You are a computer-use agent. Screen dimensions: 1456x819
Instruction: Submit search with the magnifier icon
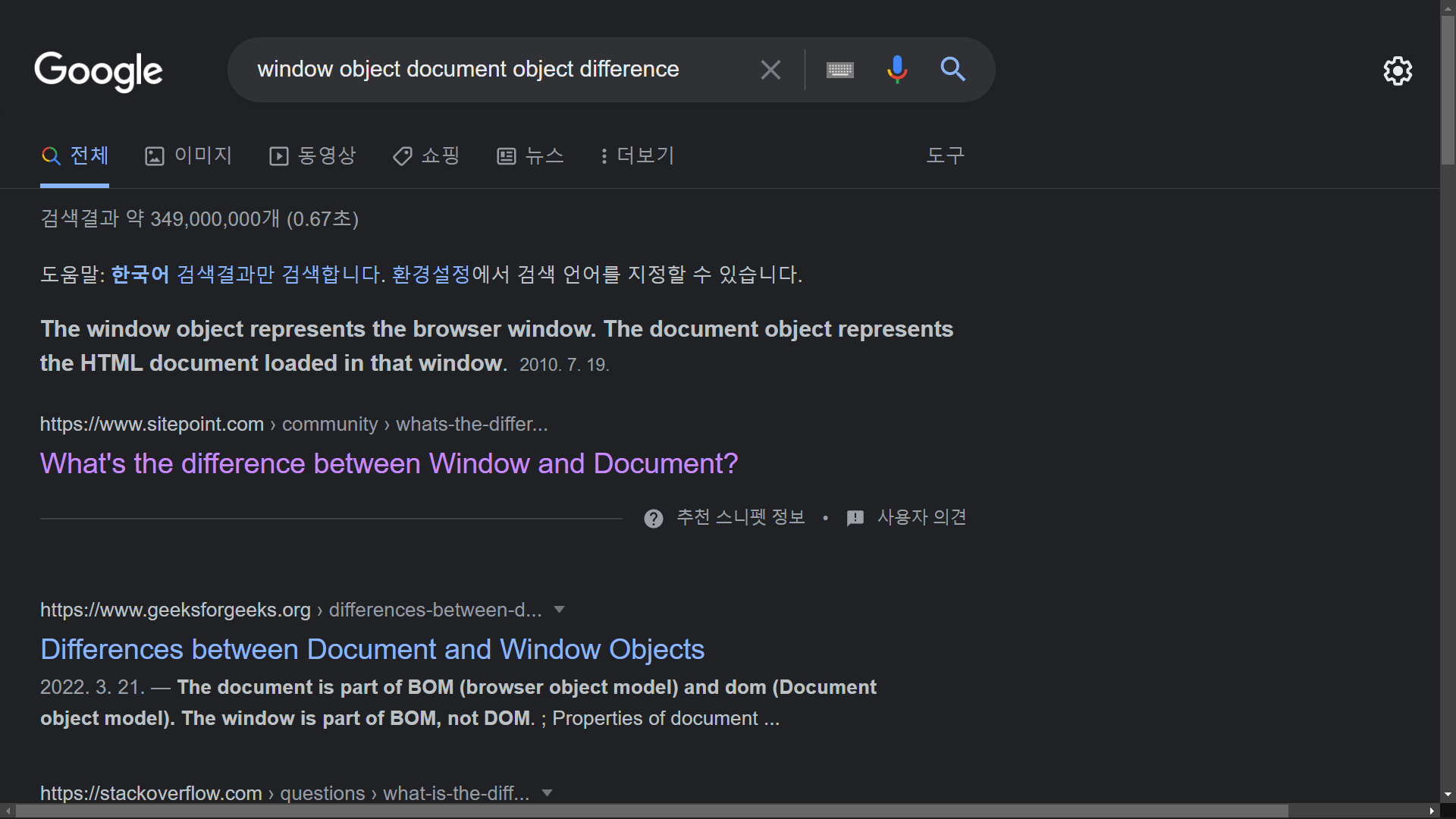tap(953, 70)
